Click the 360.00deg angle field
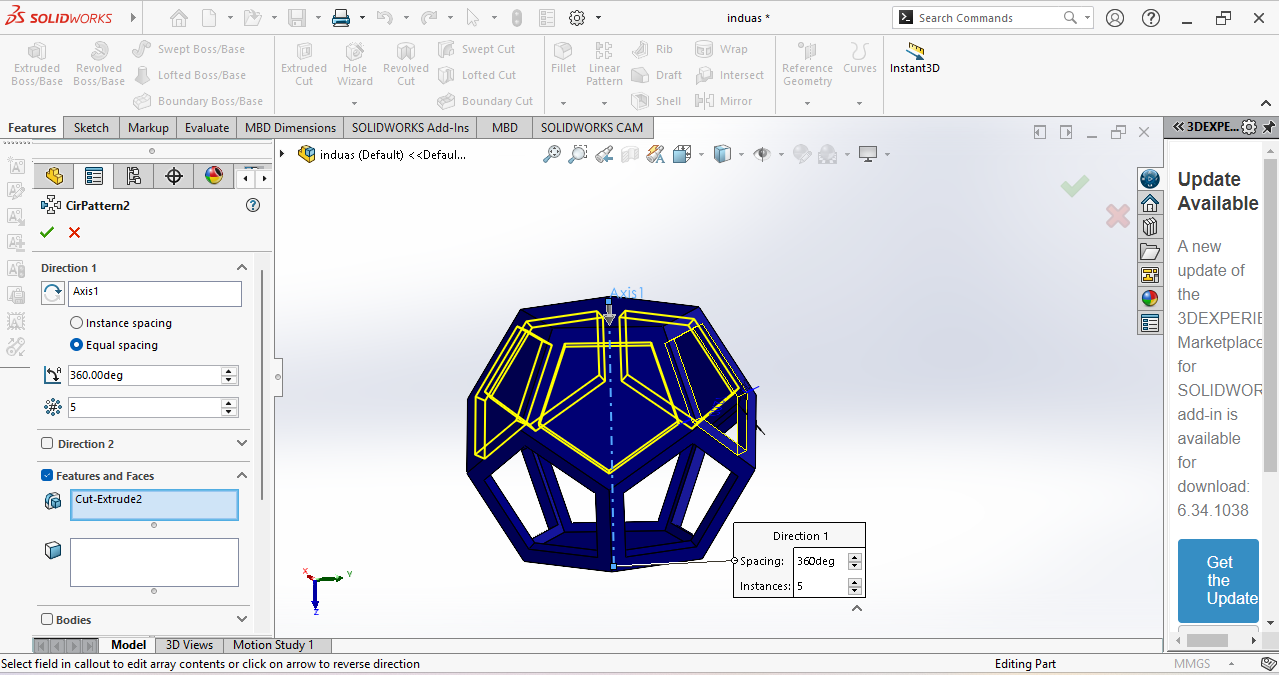Screen dimensions: 1279x675 tap(145, 375)
